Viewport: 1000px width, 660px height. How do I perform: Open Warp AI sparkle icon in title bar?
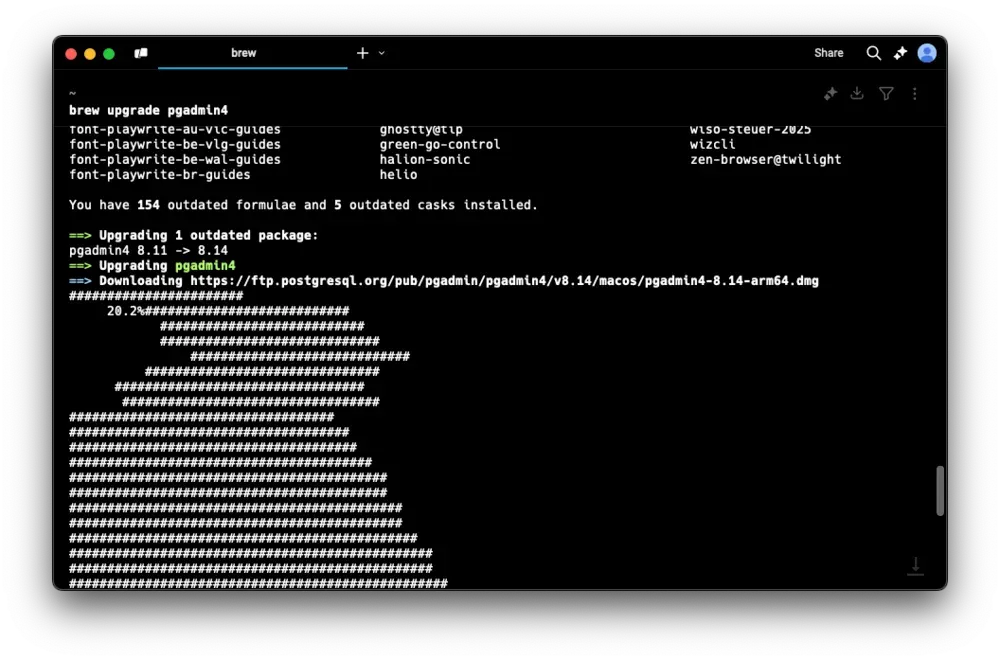900,53
